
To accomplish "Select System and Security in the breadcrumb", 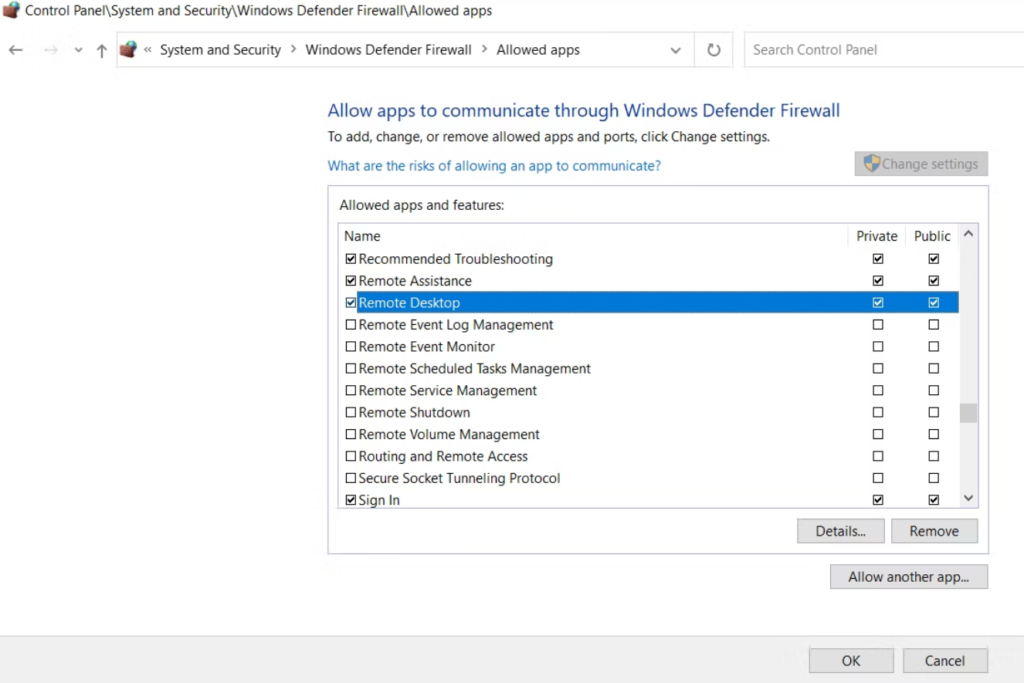I will [x=220, y=49].
